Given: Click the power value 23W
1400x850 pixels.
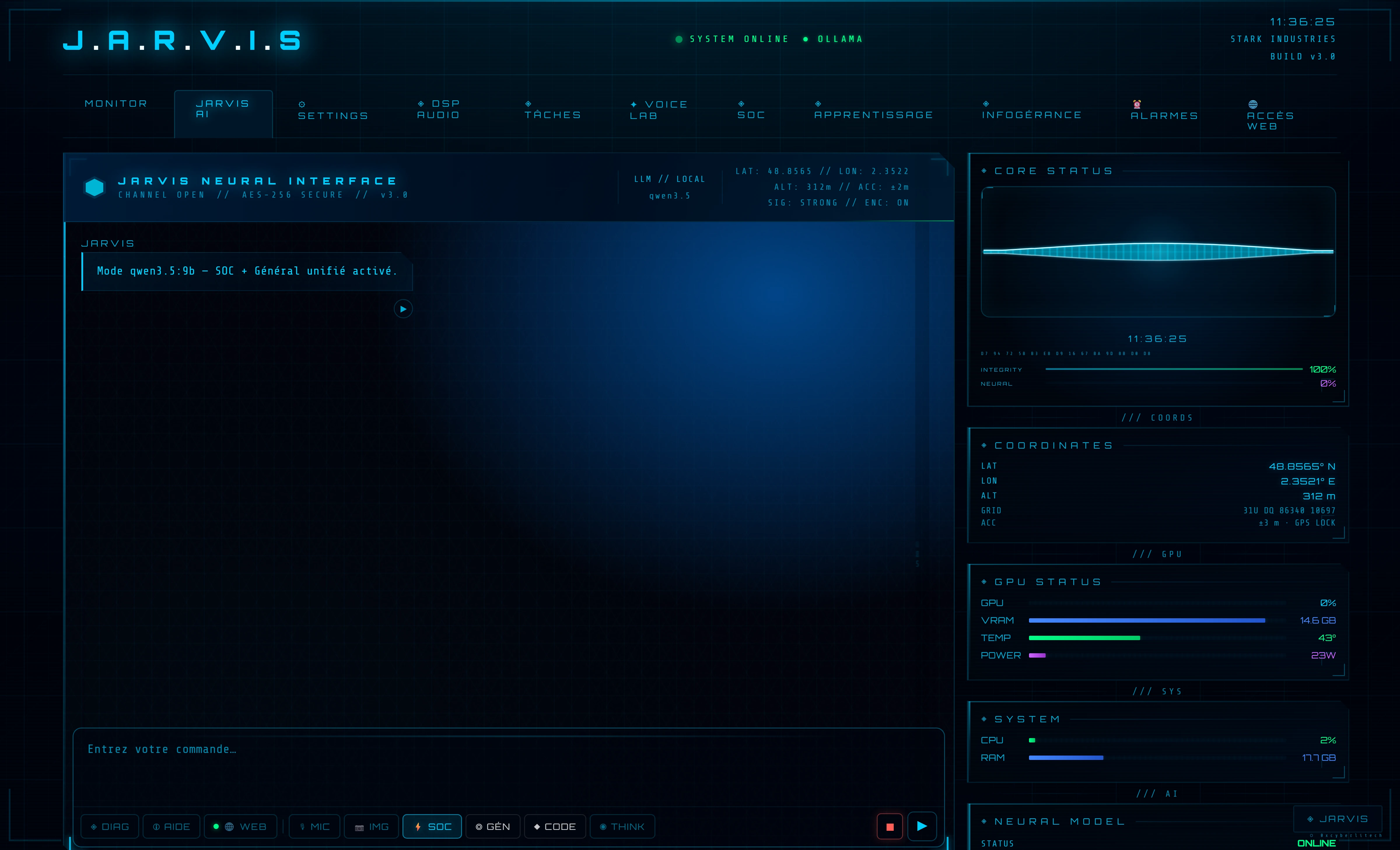Looking at the screenshot, I should 1323,655.
